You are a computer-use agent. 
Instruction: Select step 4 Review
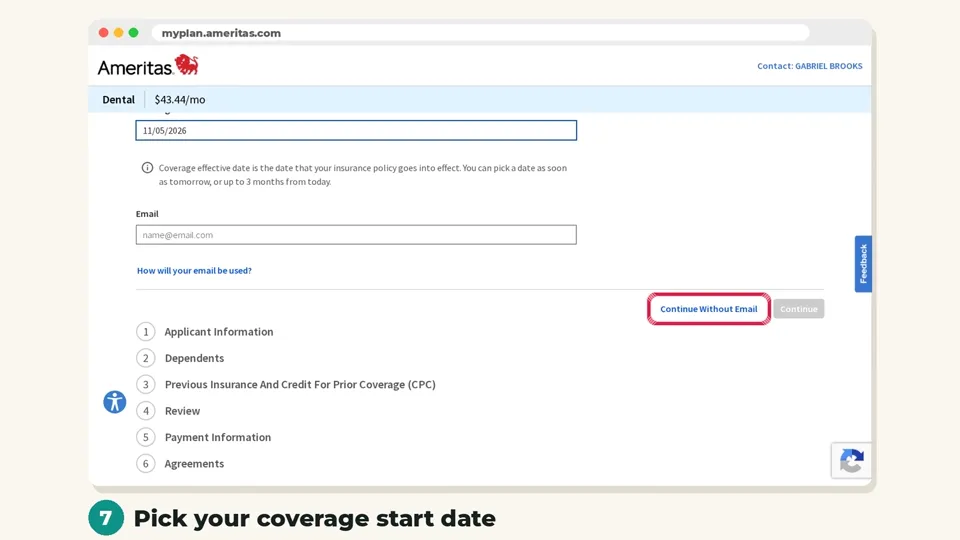(x=168, y=411)
